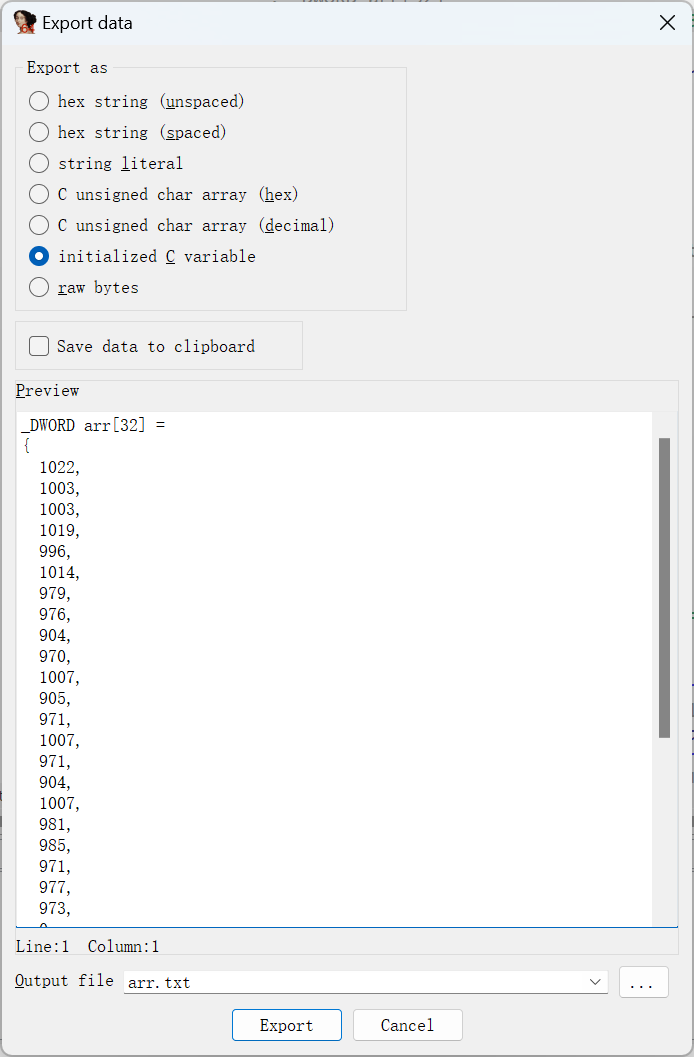This screenshot has width=694, height=1057.
Task: Click the Export button
Action: [286, 1025]
